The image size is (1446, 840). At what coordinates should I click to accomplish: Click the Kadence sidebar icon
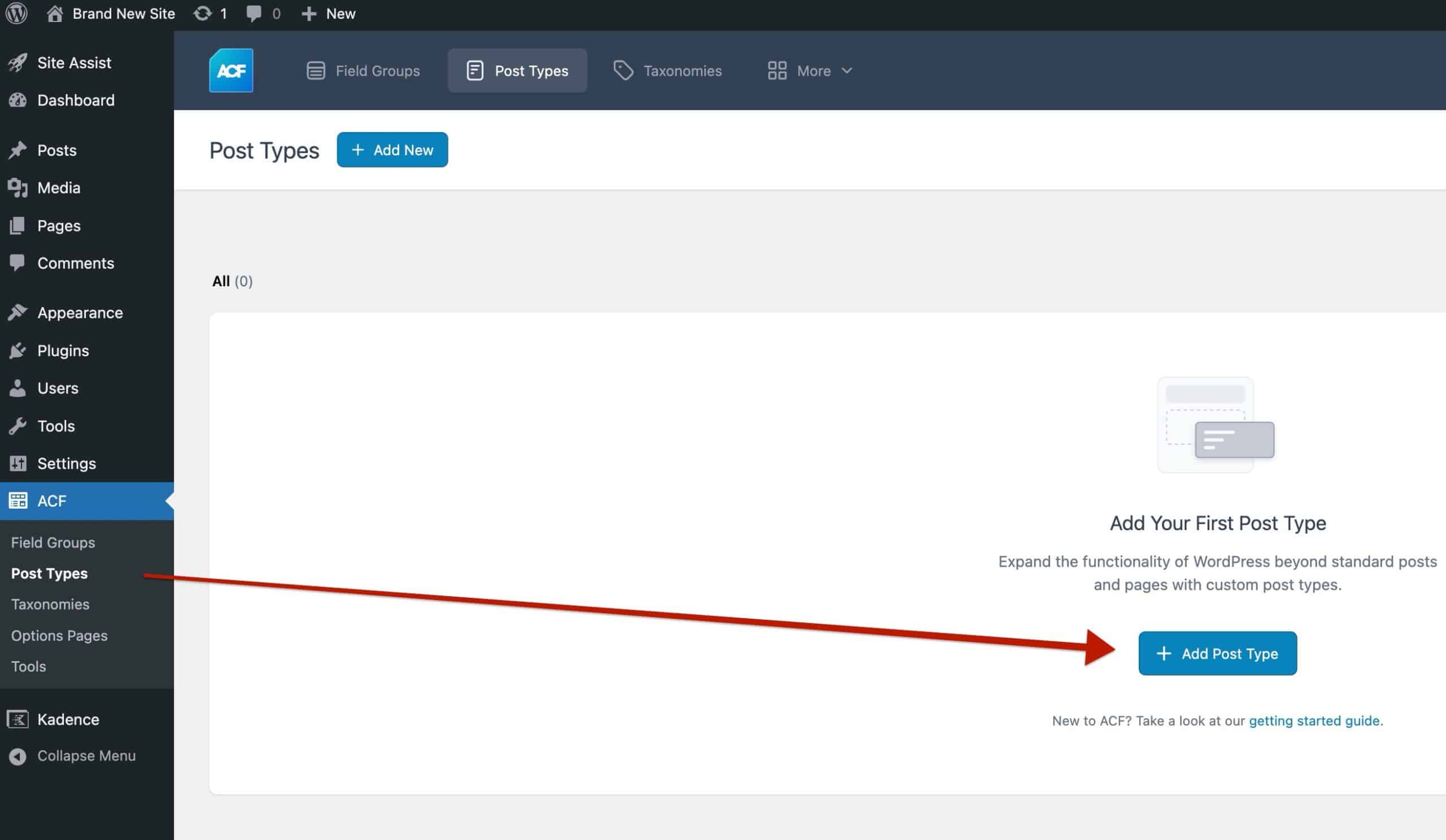[18, 719]
